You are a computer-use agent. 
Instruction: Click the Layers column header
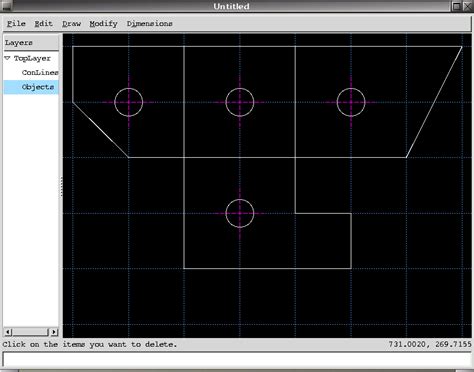pyautogui.click(x=31, y=43)
